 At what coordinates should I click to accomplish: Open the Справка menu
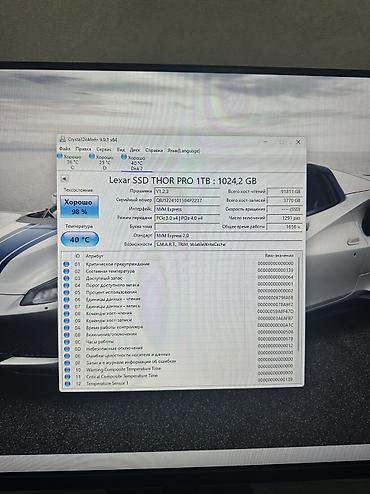[x=154, y=151]
